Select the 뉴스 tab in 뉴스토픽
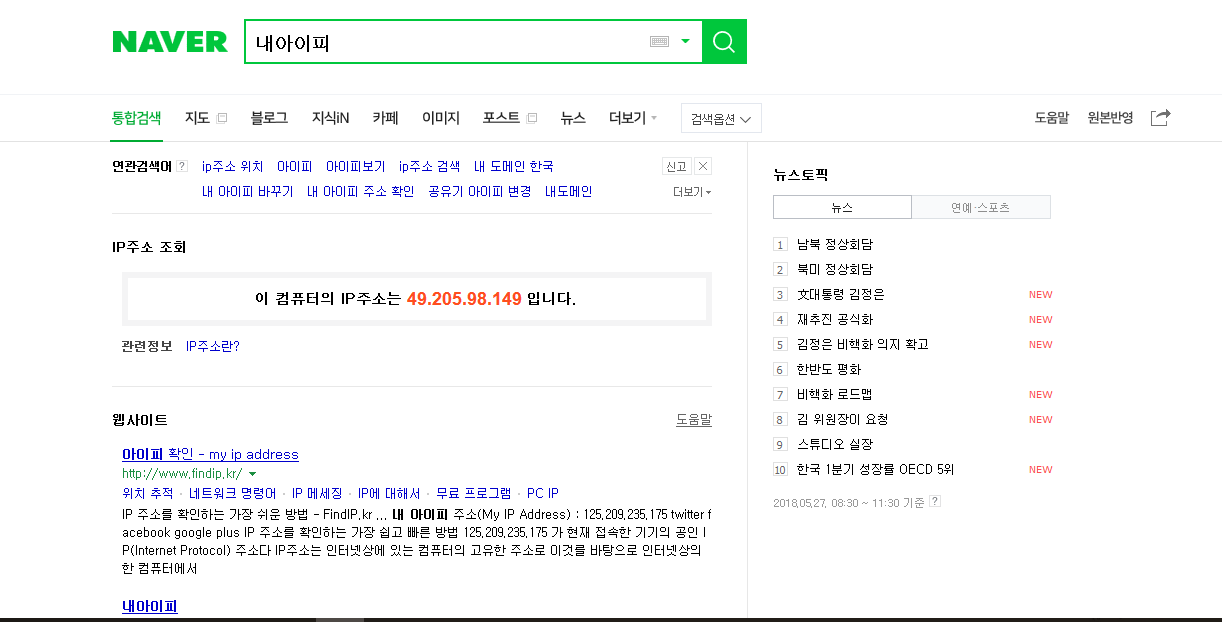1222x622 pixels. point(842,207)
